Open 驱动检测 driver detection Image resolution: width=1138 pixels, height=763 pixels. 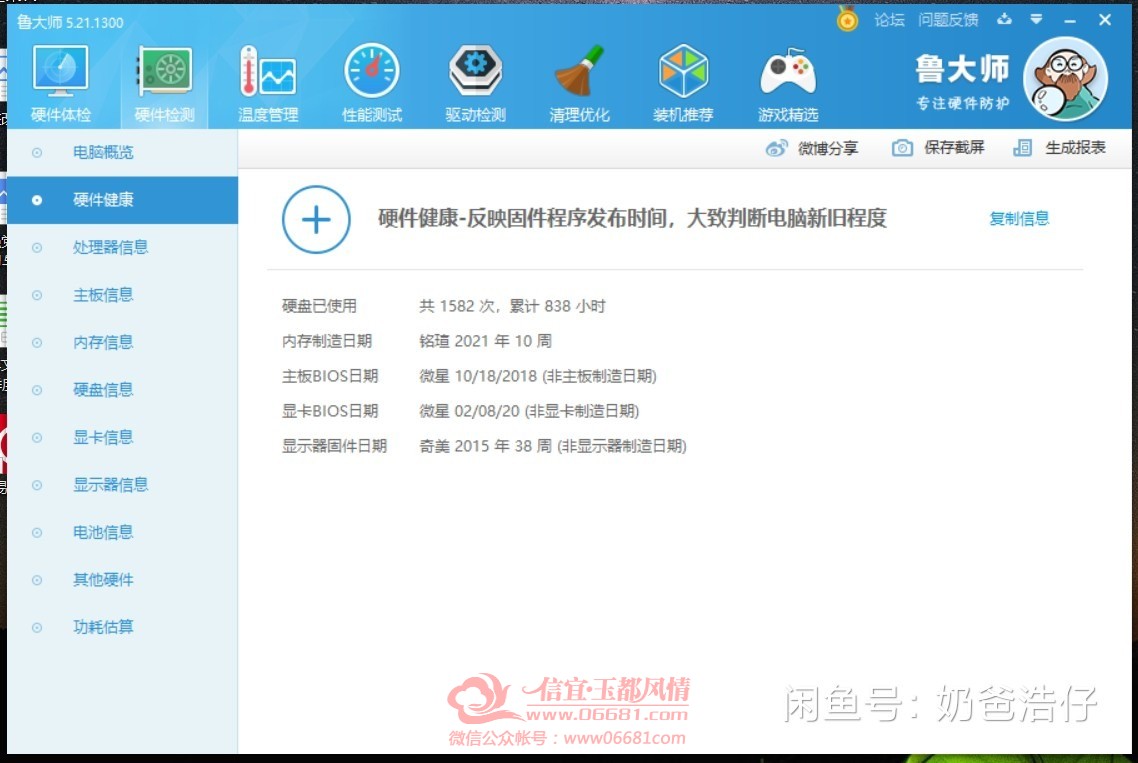(x=475, y=71)
